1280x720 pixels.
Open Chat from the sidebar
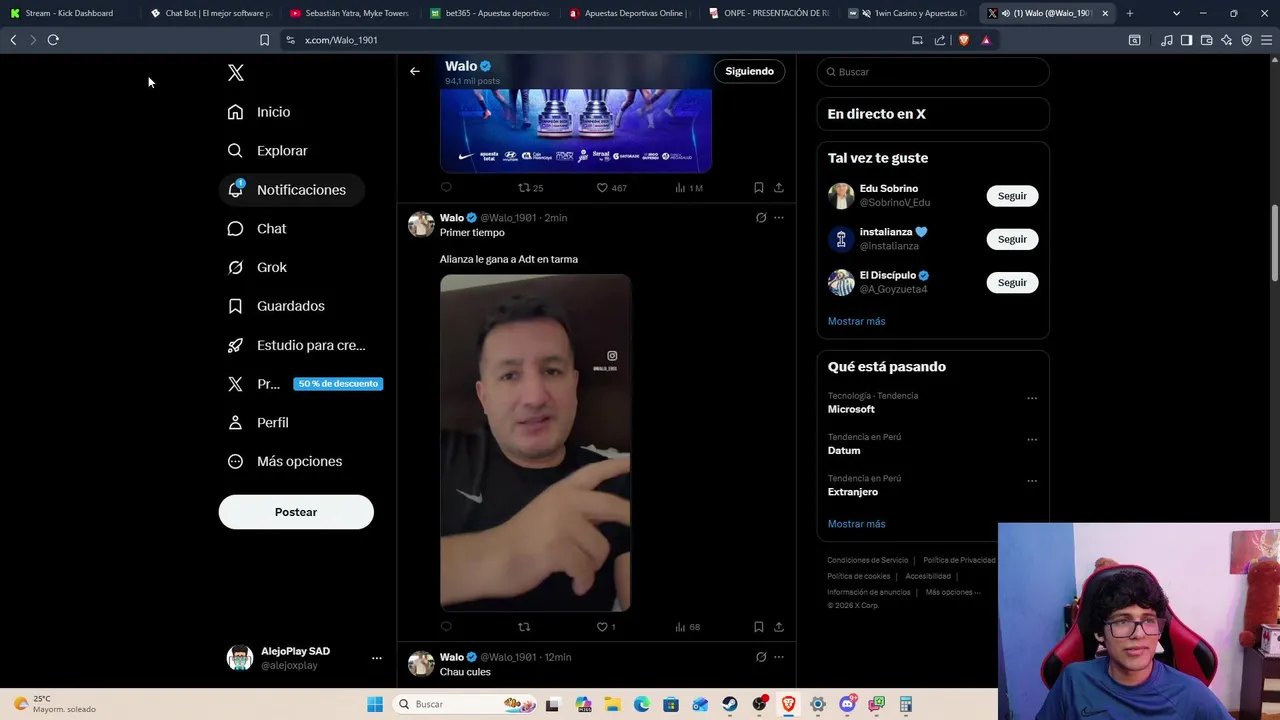[x=257, y=229]
